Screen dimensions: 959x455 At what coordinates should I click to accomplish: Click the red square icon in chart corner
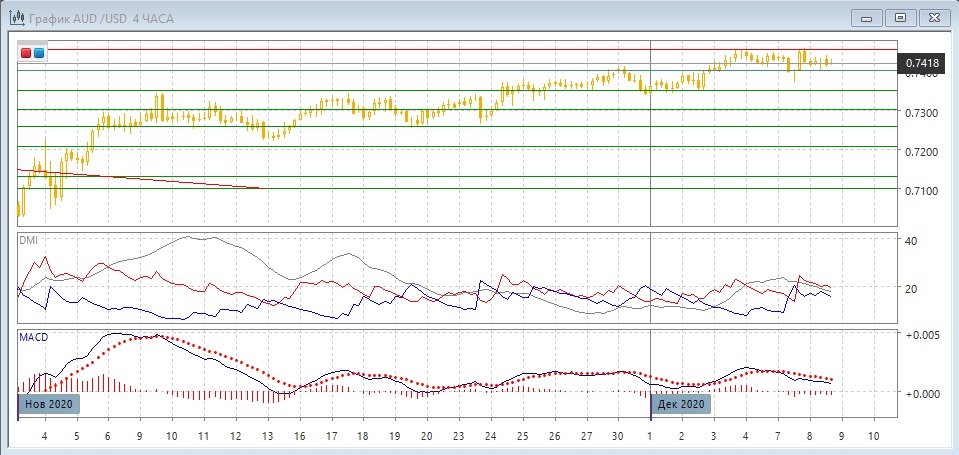point(26,52)
